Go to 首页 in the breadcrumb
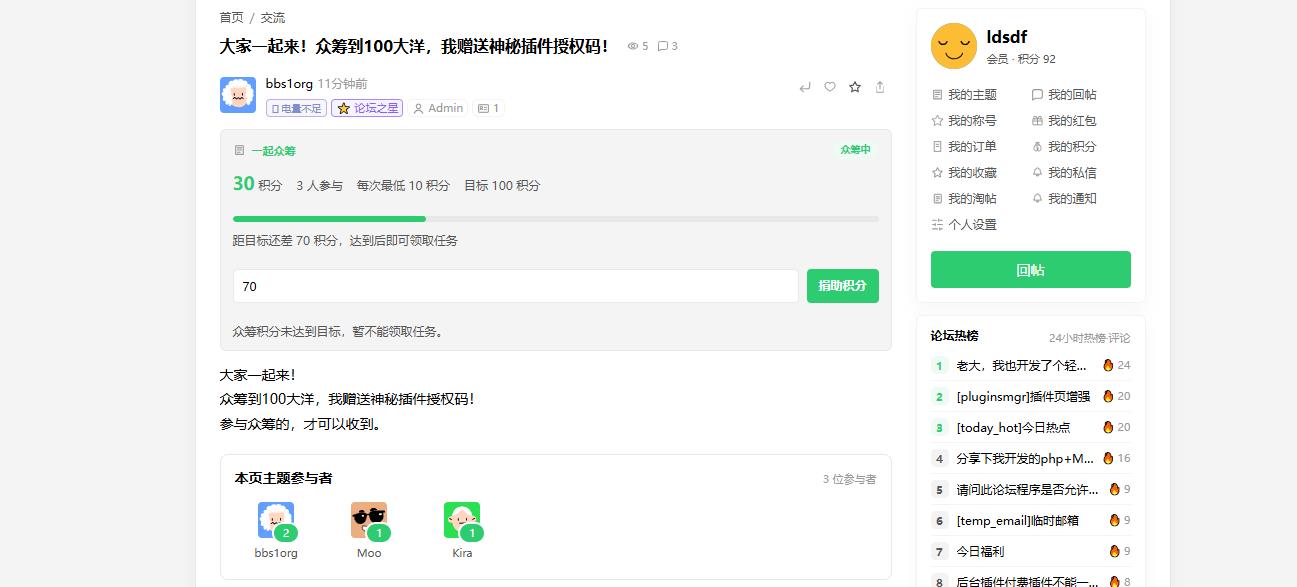This screenshot has height=587, width=1297. 231,18
